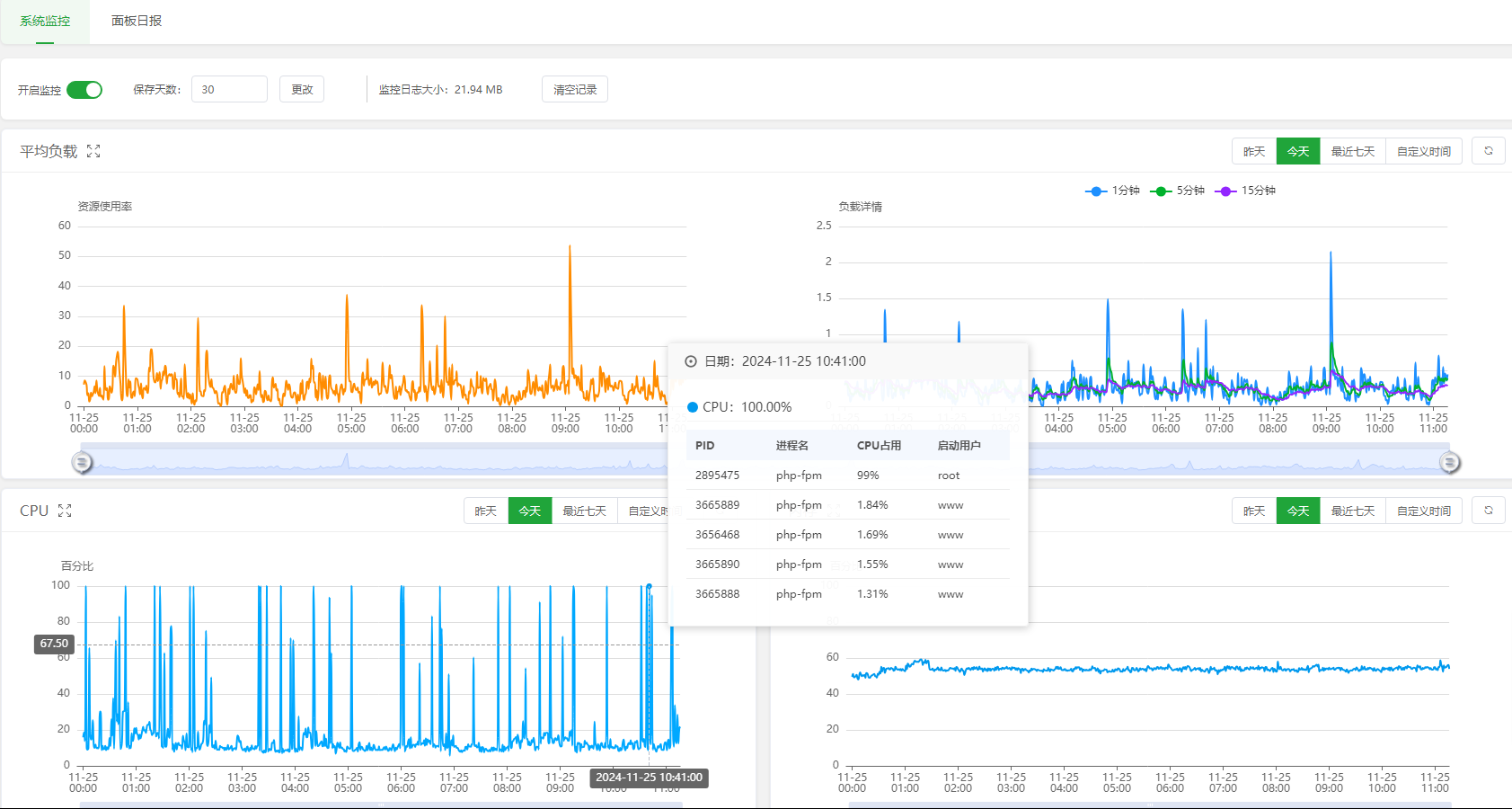Image resolution: width=1512 pixels, height=809 pixels.
Task: Click the 67.50 axis pointer label
Action: (54, 644)
